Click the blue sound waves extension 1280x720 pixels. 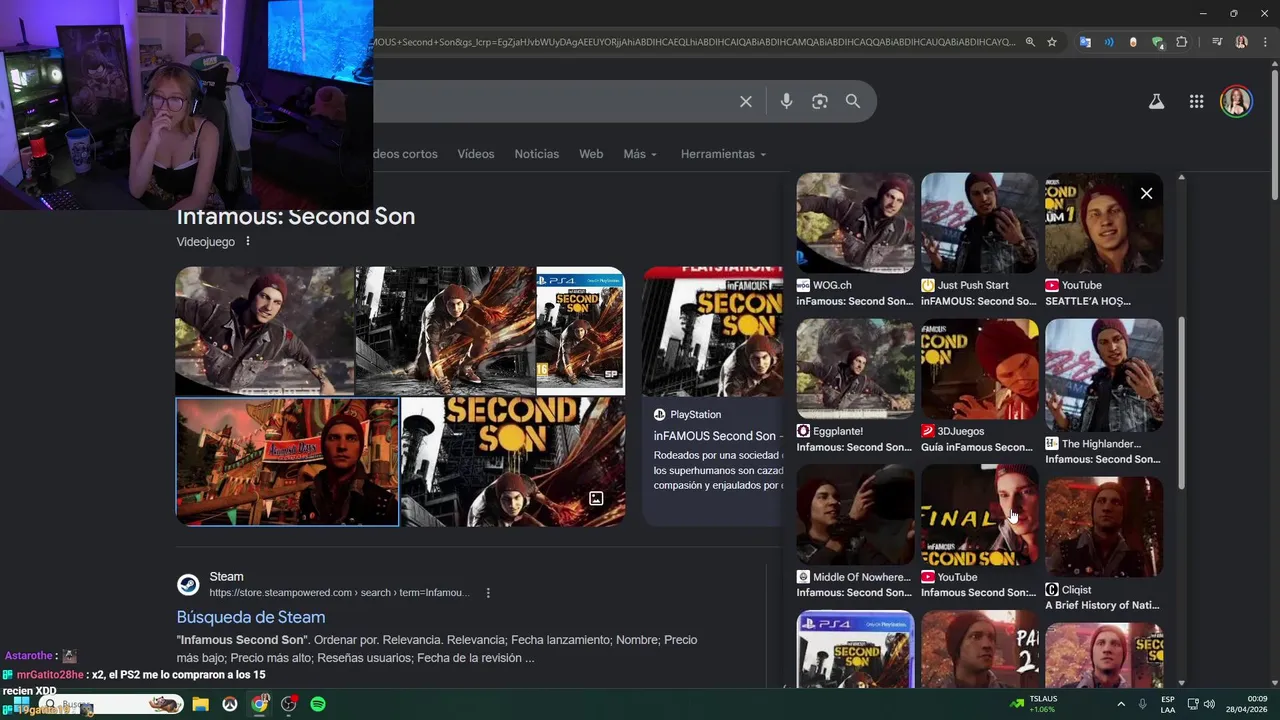1109,42
